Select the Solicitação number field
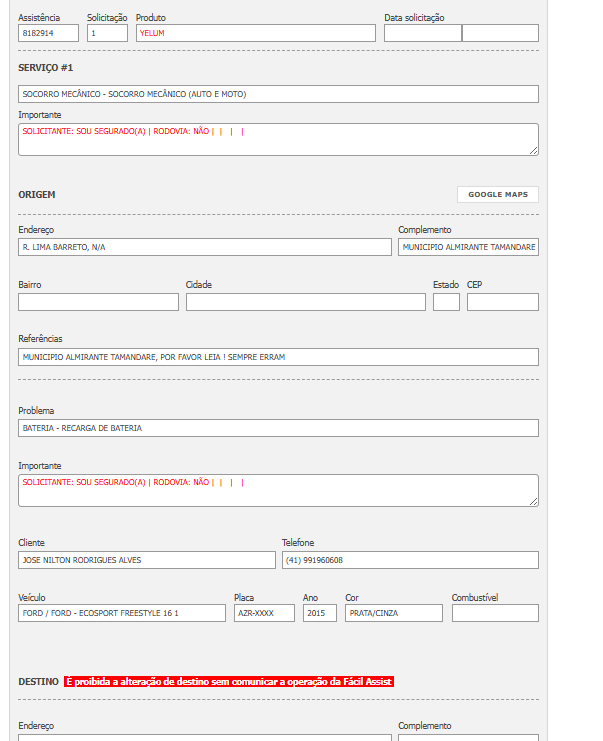Screen dimensions: 603x741 coord(107,33)
